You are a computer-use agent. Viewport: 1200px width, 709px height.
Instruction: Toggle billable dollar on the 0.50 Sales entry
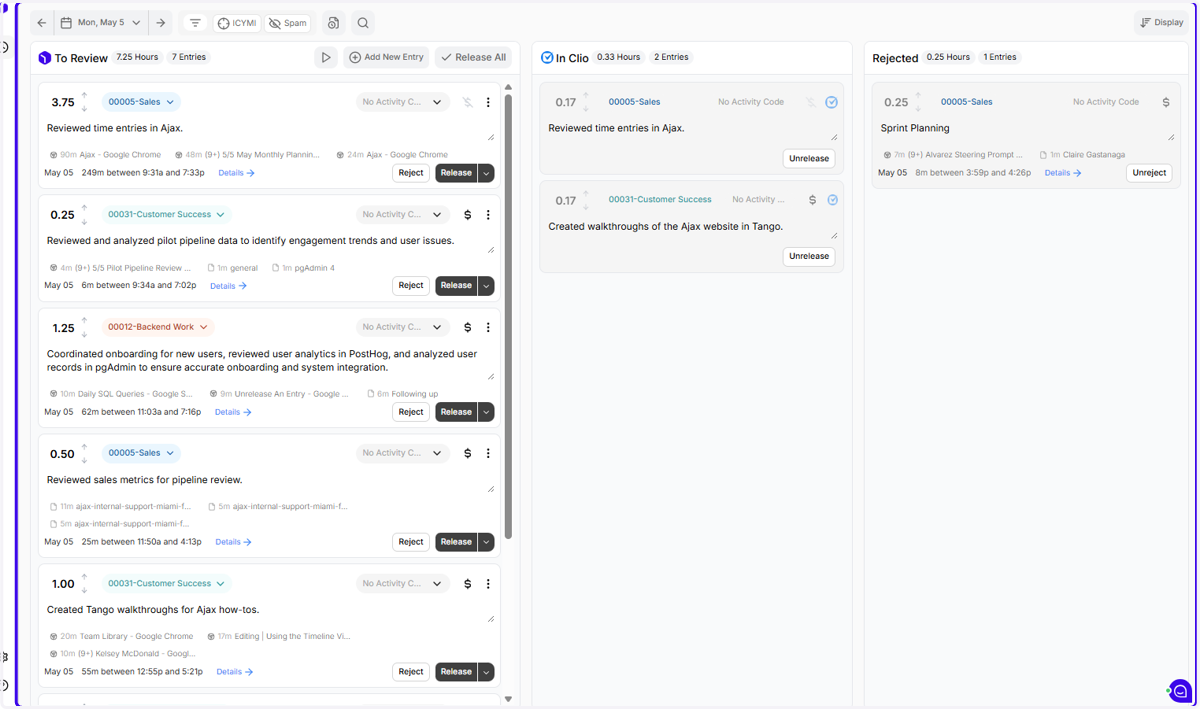pyautogui.click(x=468, y=453)
